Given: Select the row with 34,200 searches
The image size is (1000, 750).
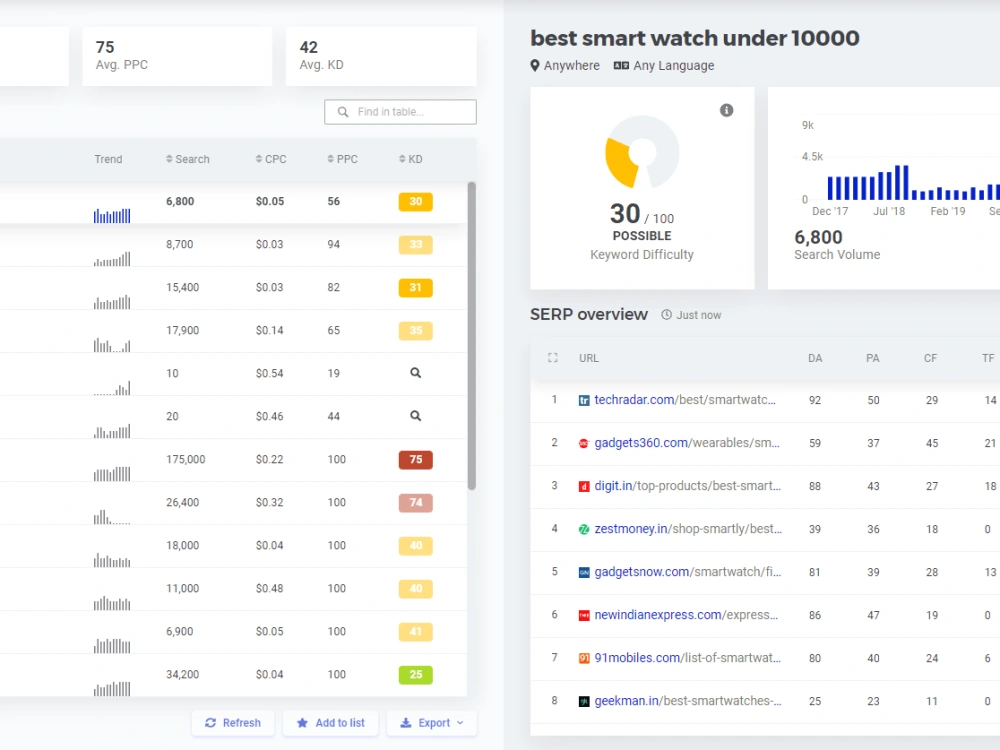Looking at the screenshot, I should (233, 675).
